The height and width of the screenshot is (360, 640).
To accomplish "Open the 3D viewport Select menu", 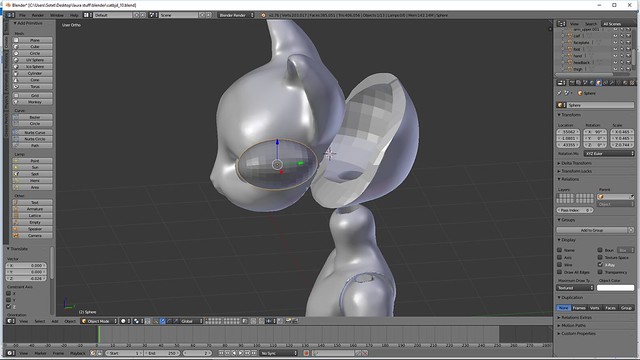I will tap(40, 321).
